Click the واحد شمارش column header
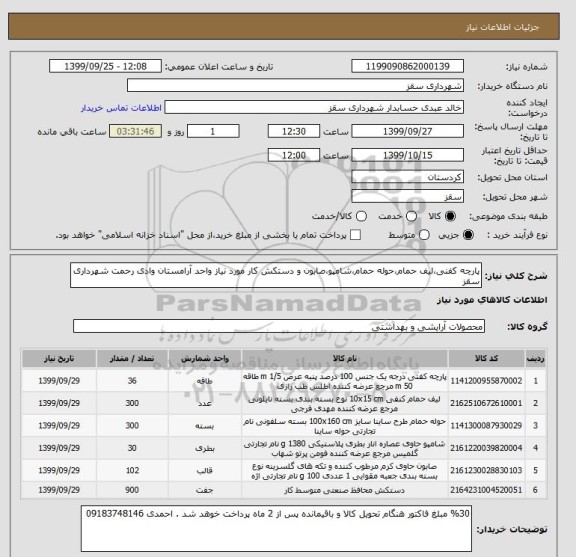 [x=205, y=359]
